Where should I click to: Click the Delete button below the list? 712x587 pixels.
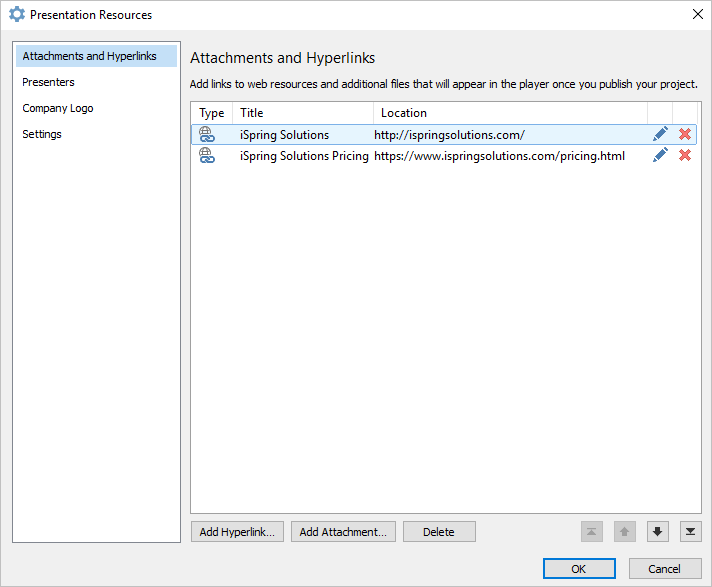click(439, 532)
